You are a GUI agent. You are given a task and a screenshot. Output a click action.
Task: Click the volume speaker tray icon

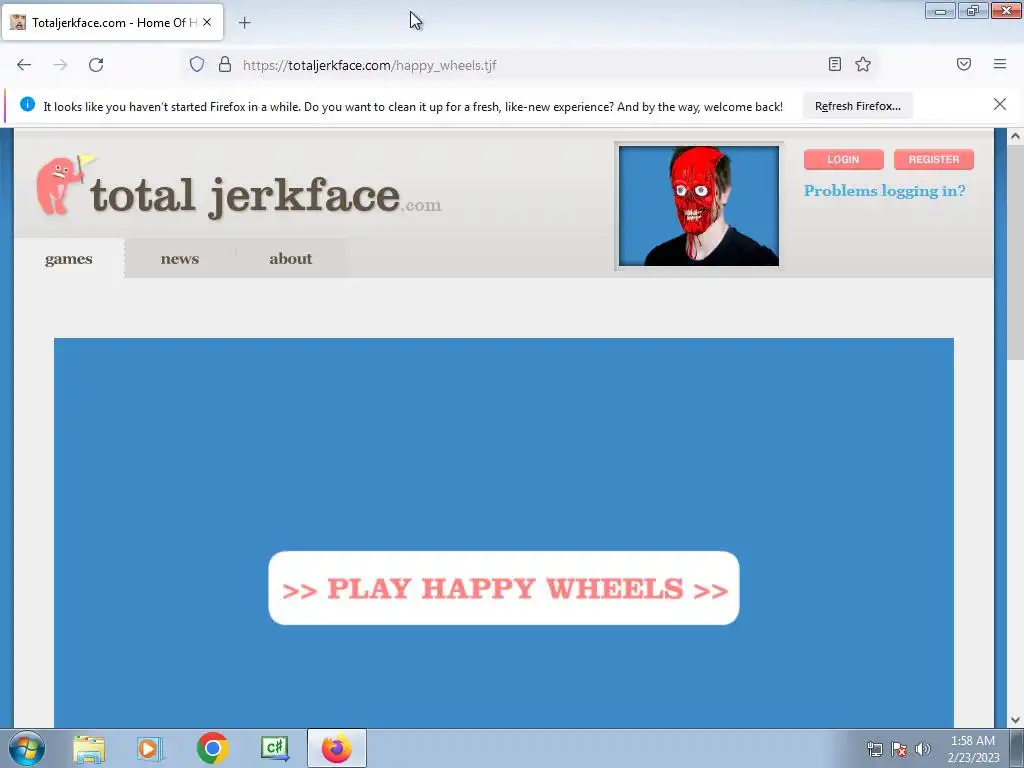[923, 749]
